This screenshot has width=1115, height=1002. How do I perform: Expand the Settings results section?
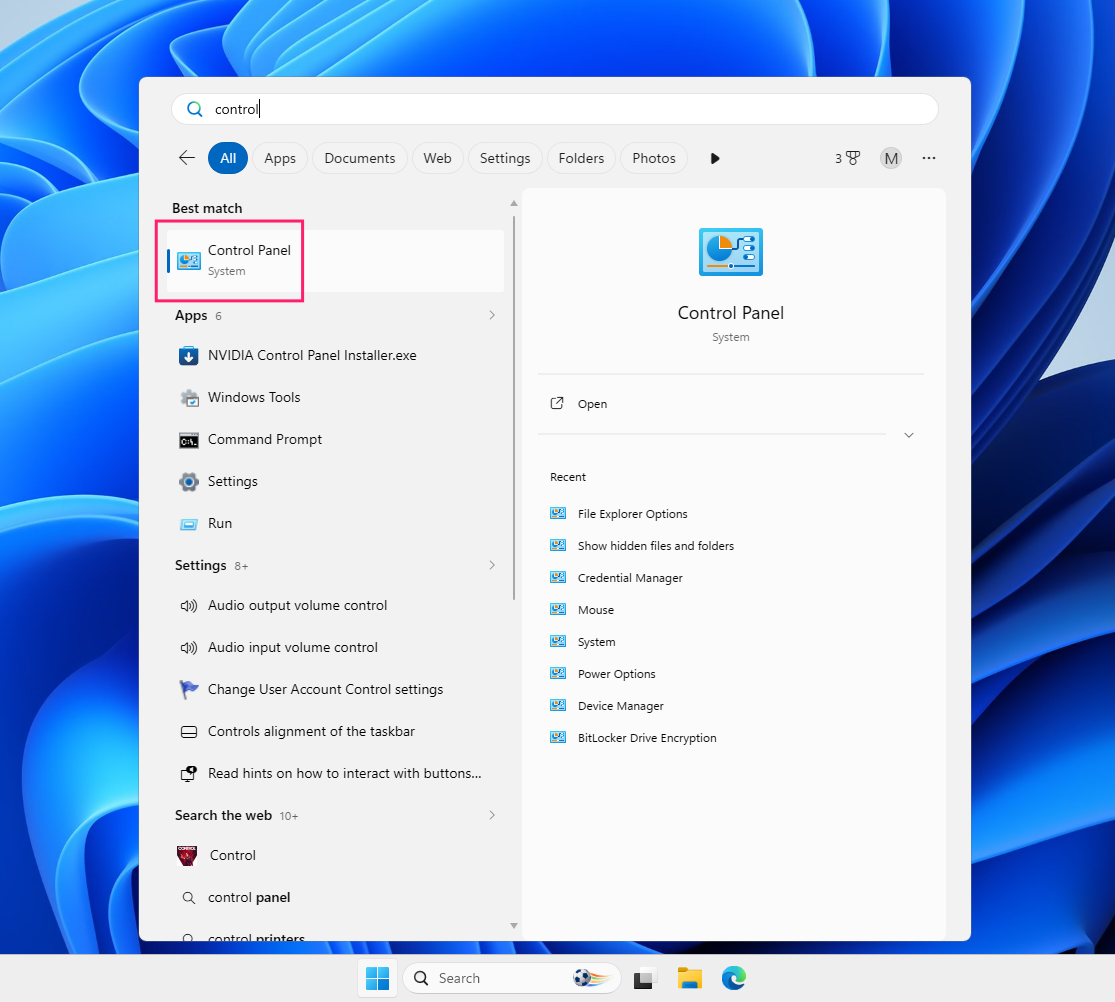click(x=492, y=565)
